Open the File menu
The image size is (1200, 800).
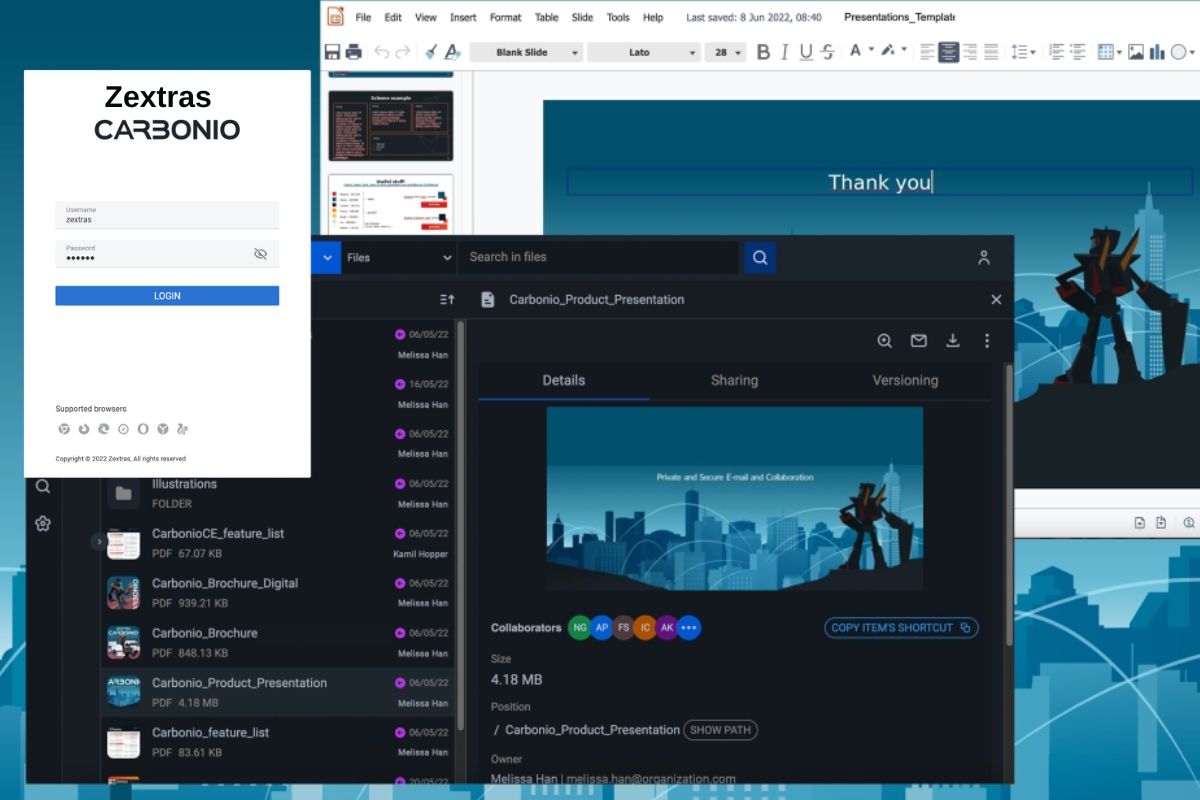point(363,17)
